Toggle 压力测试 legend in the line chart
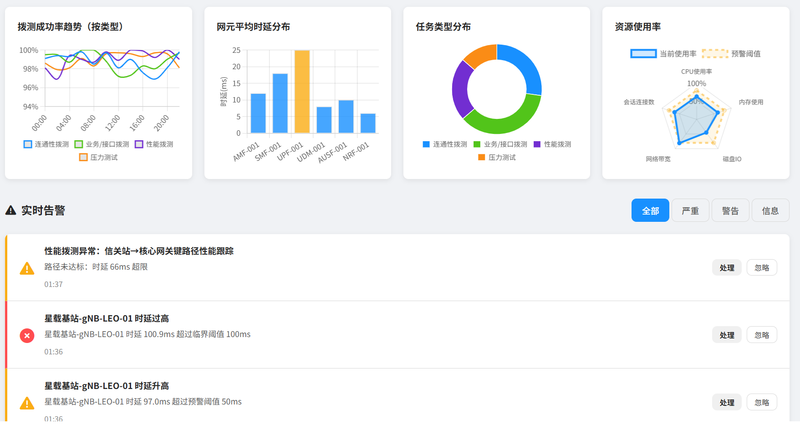Viewport: 800px width, 440px height. tap(98, 157)
